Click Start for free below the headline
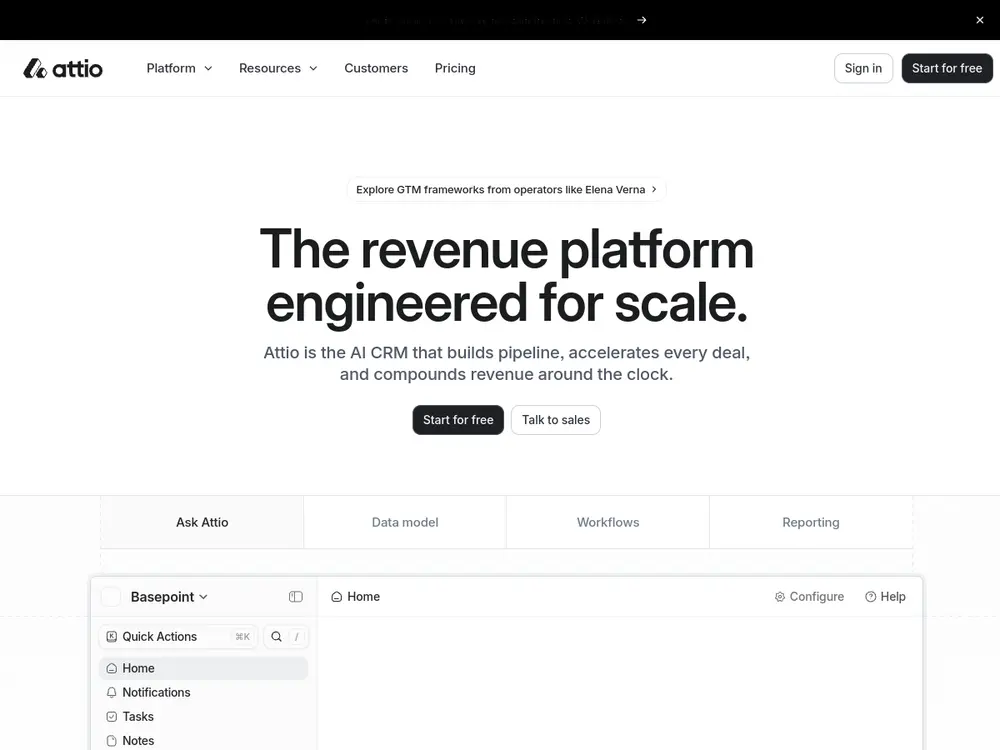Image resolution: width=1000 pixels, height=750 pixels. tap(458, 420)
